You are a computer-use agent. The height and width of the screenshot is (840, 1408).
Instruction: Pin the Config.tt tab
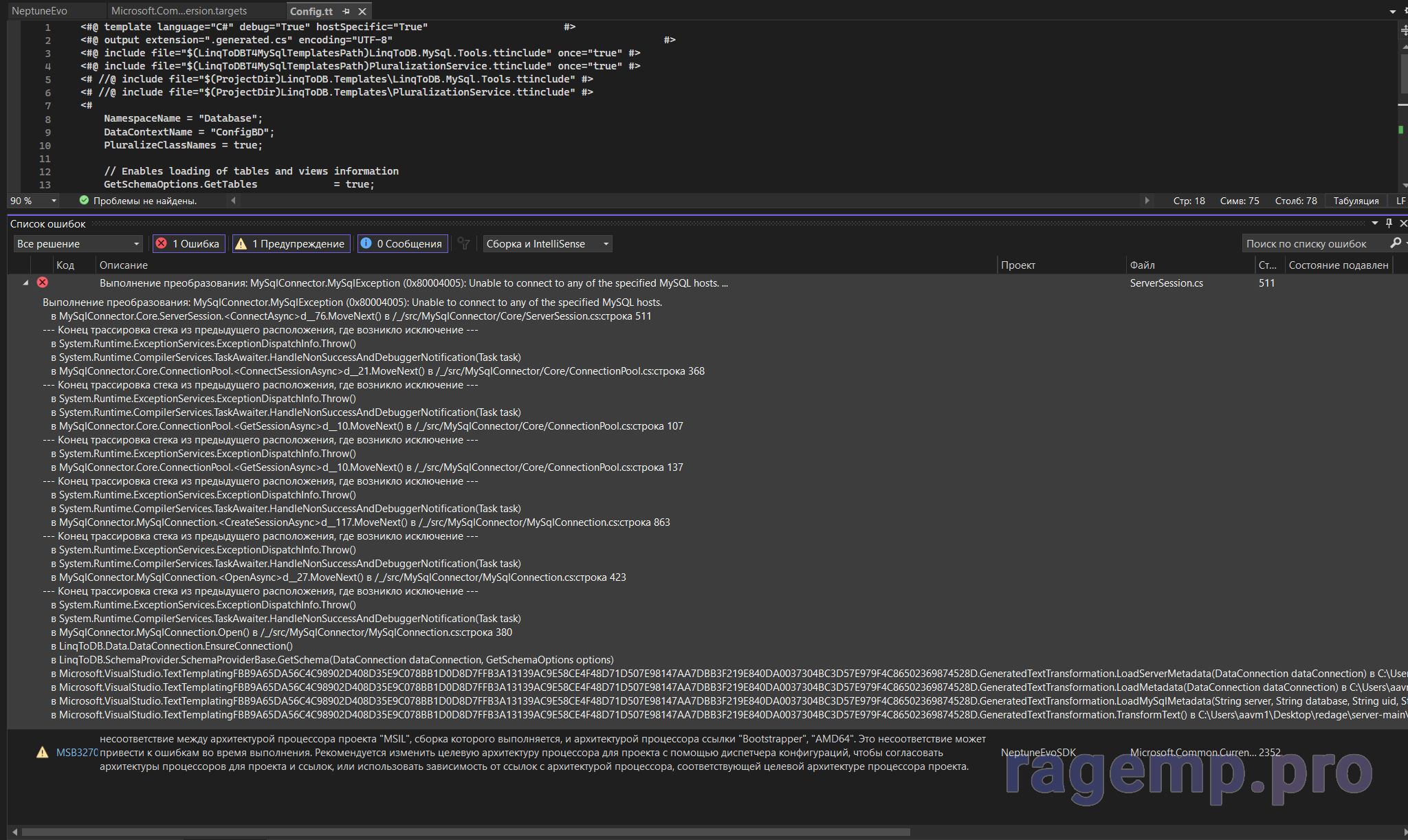(x=346, y=11)
